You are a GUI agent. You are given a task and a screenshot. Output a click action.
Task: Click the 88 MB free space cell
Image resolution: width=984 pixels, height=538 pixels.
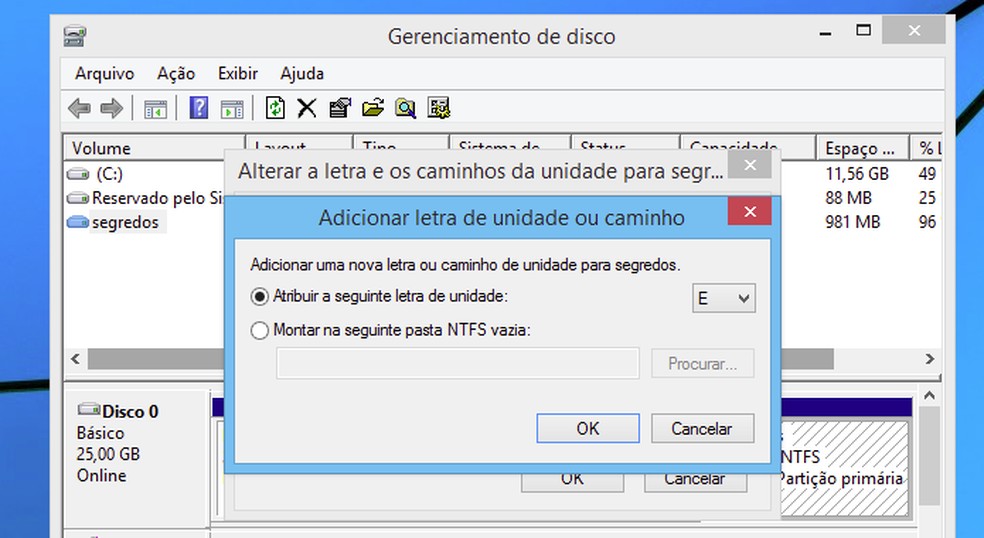[848, 198]
